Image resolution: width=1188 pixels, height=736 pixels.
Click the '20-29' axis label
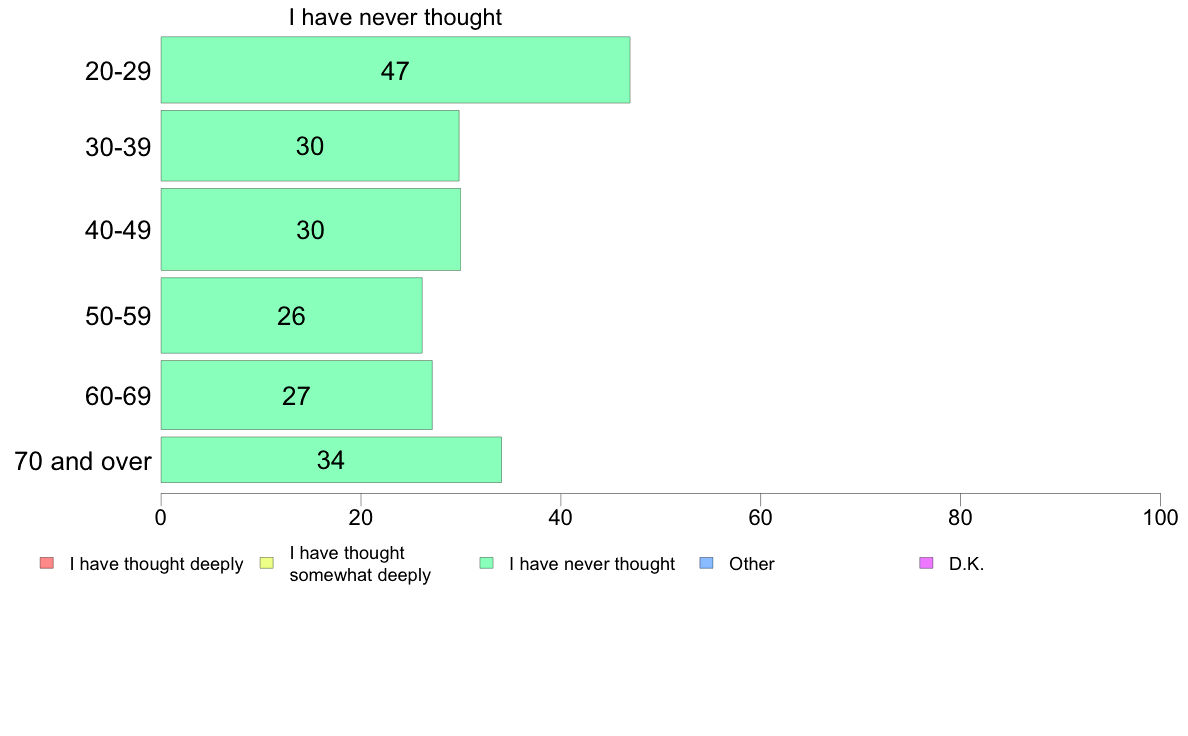(x=118, y=71)
